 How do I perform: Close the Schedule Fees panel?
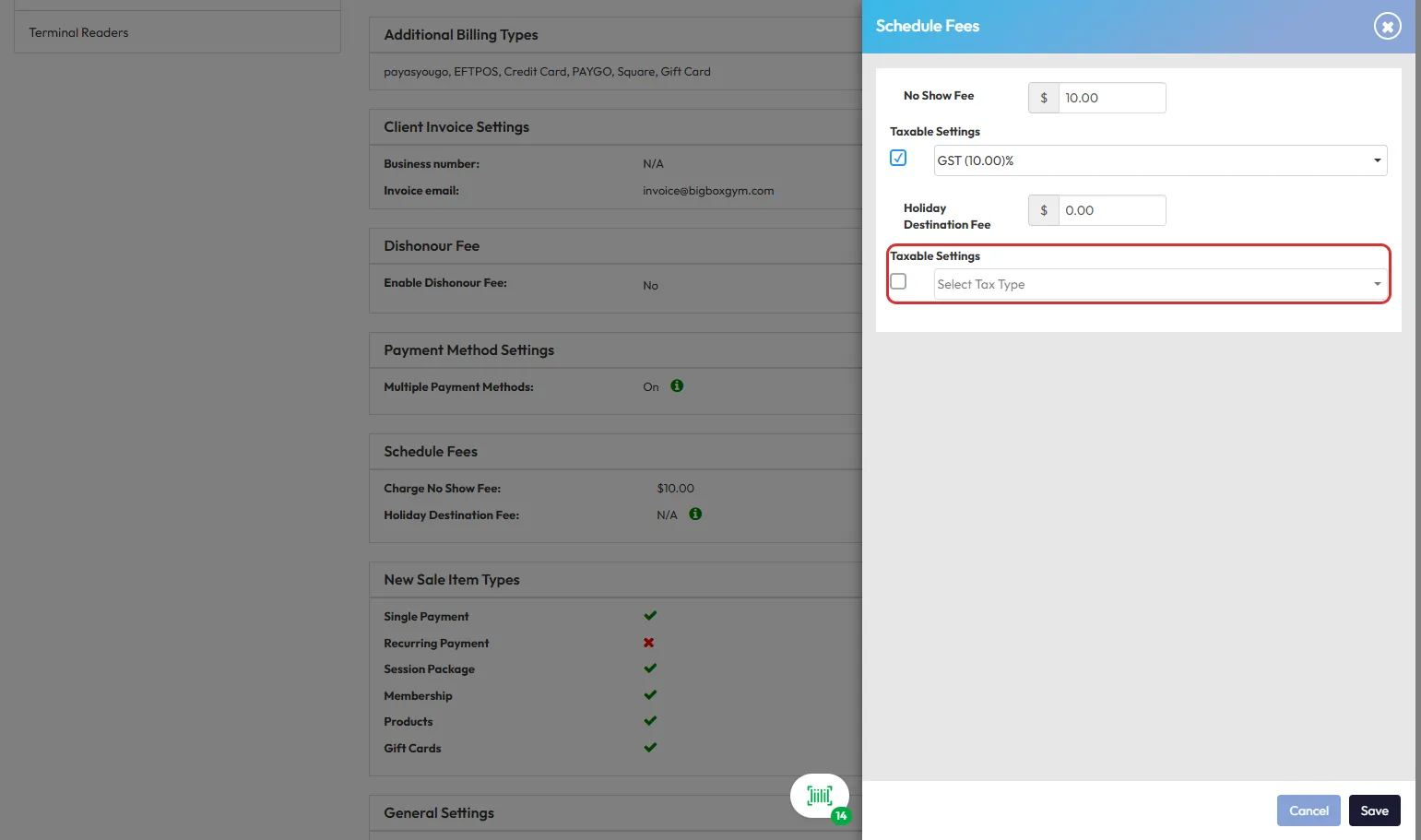(x=1386, y=27)
